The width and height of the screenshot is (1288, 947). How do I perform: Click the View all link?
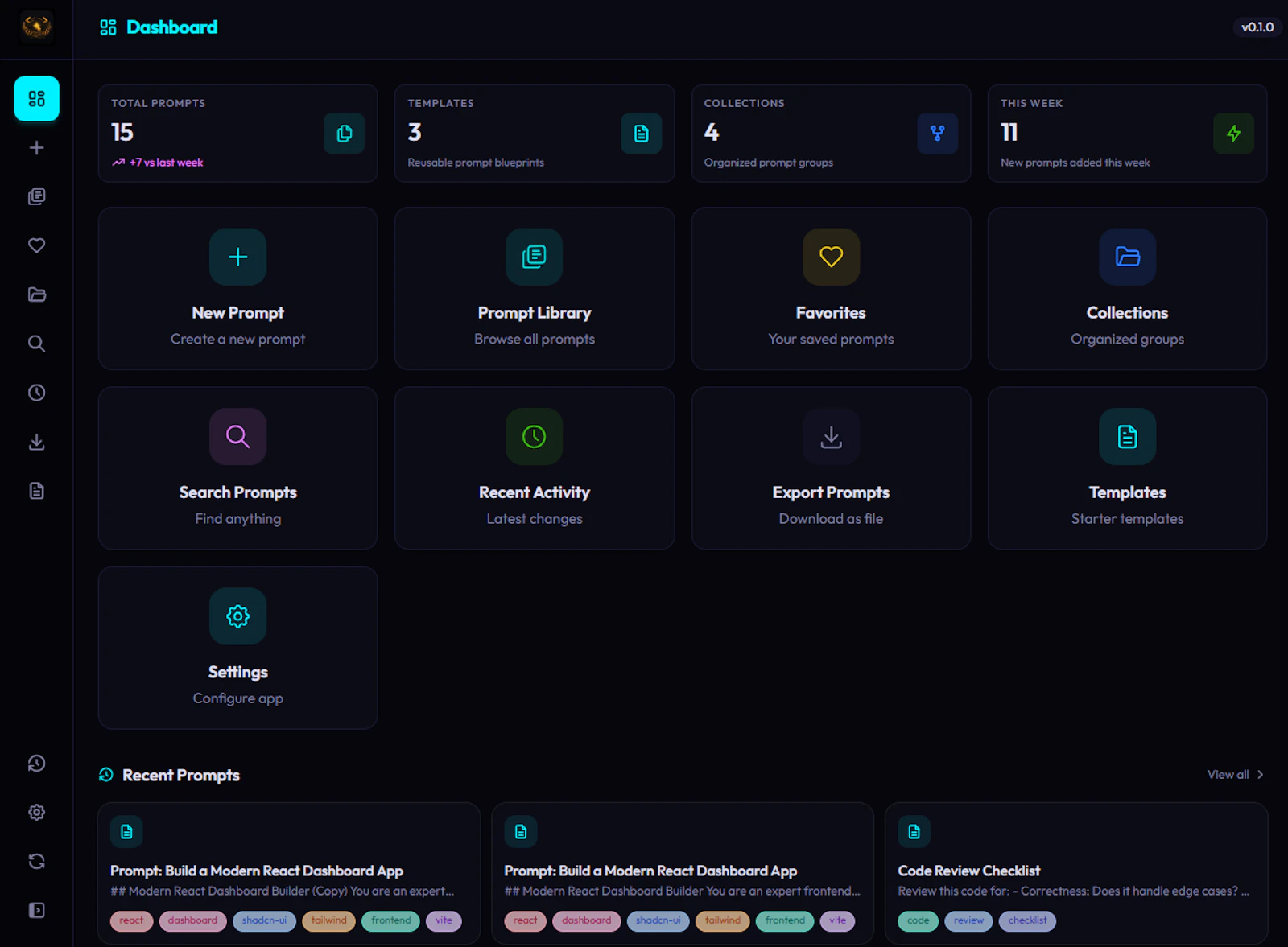click(1228, 775)
